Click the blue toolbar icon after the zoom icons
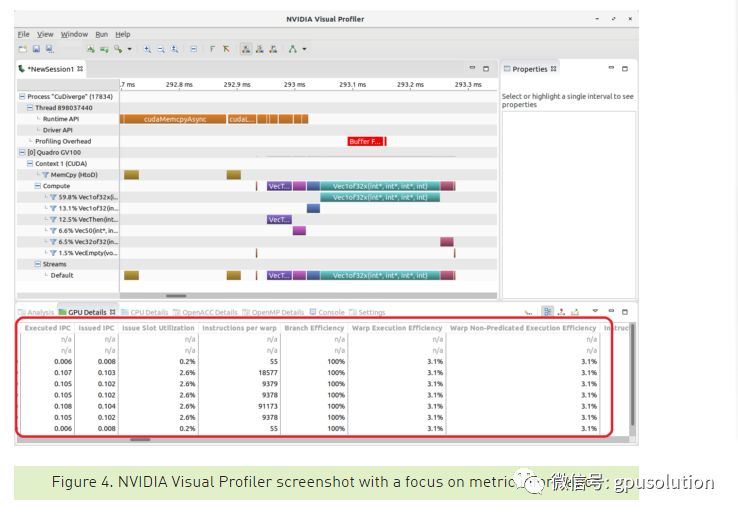Screen dimensions: 738x516 click(193, 49)
